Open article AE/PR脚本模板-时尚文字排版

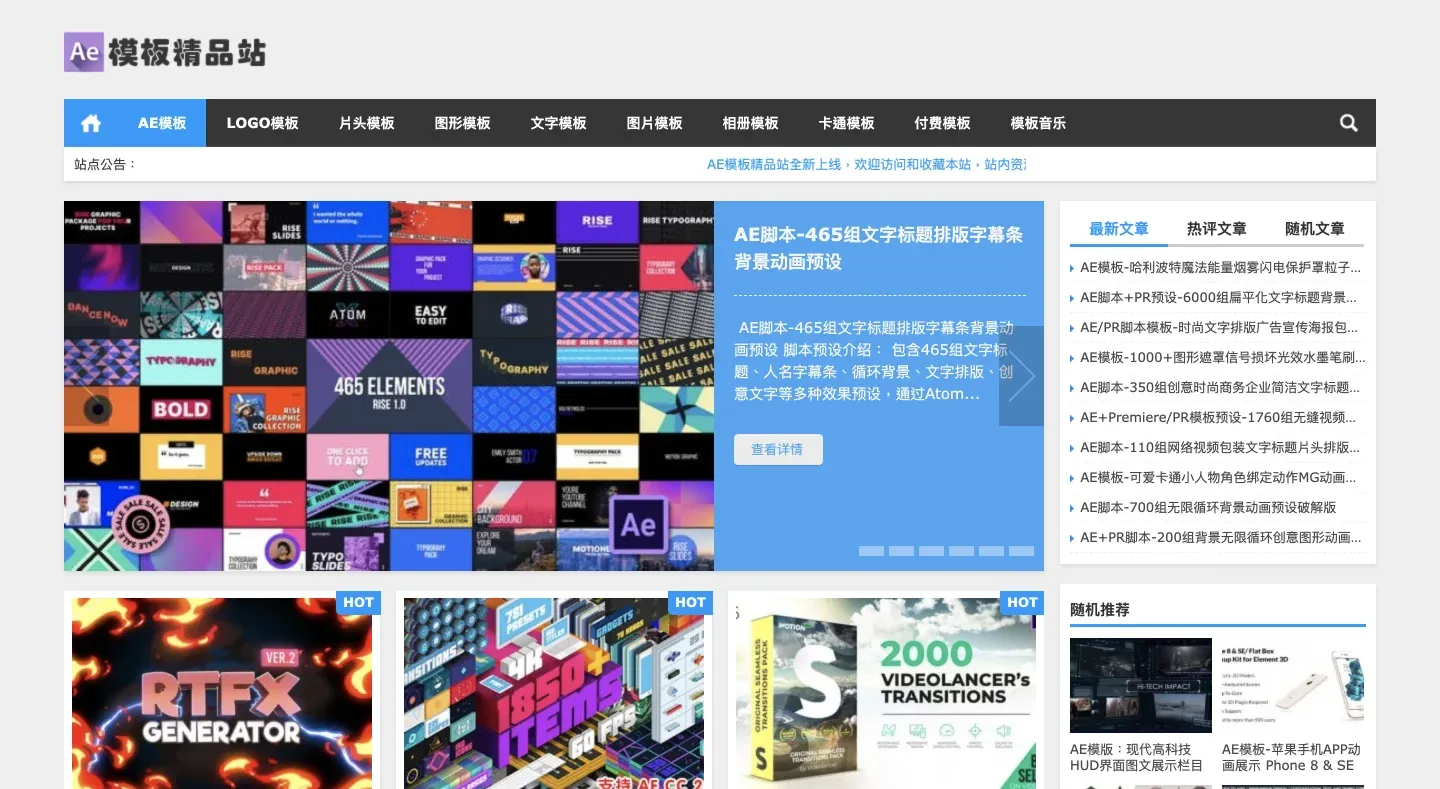(1219, 328)
